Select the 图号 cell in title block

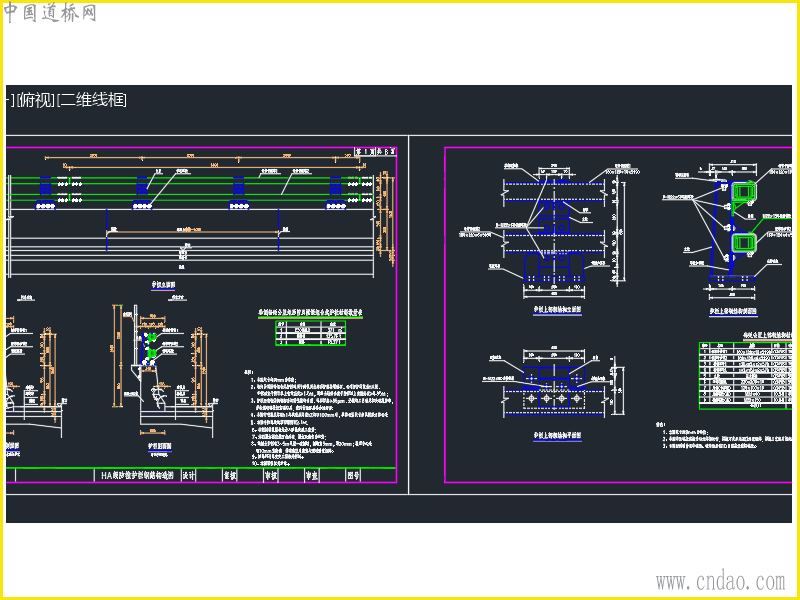[x=353, y=476]
